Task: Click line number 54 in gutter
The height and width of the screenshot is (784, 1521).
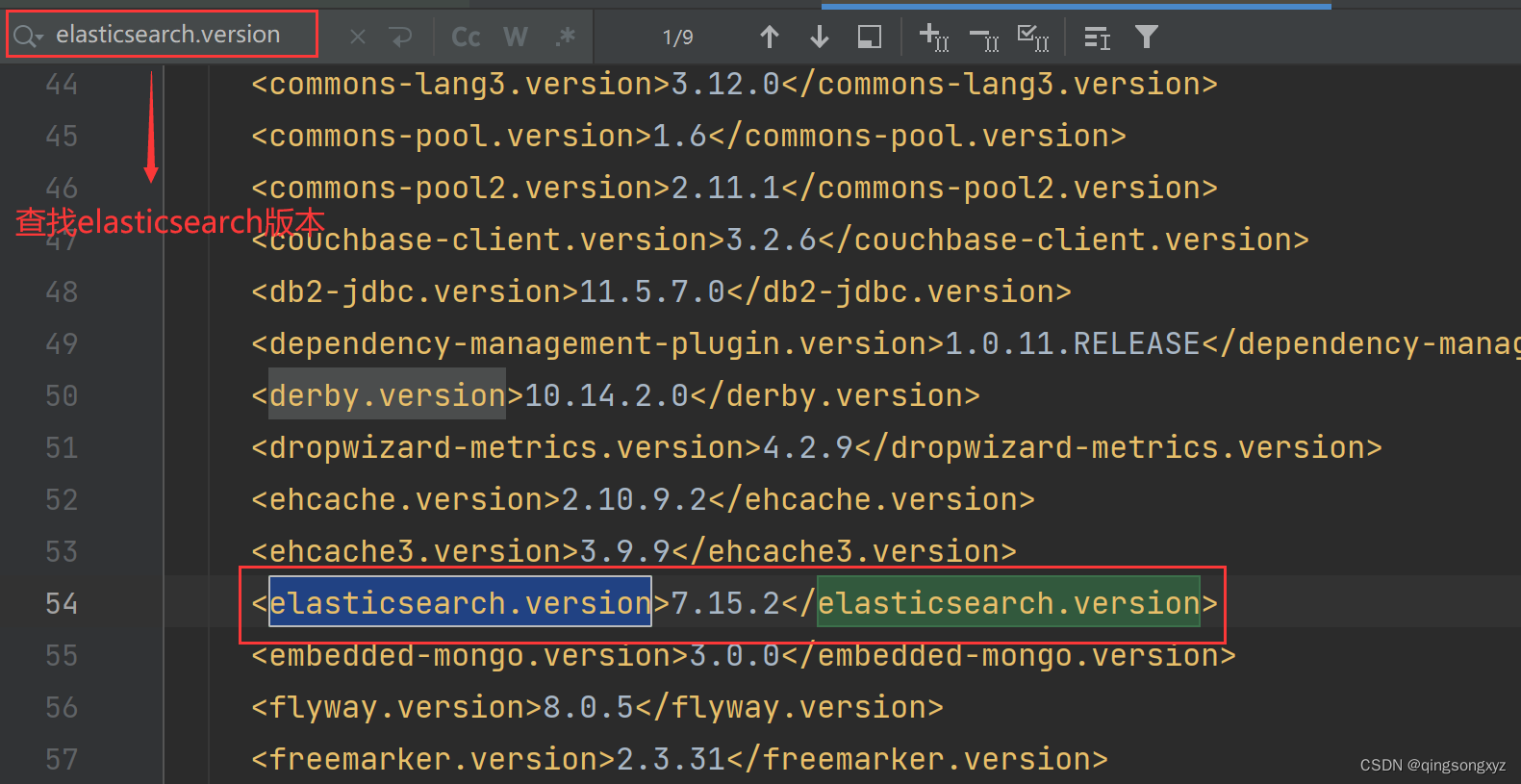Action: click(x=62, y=604)
